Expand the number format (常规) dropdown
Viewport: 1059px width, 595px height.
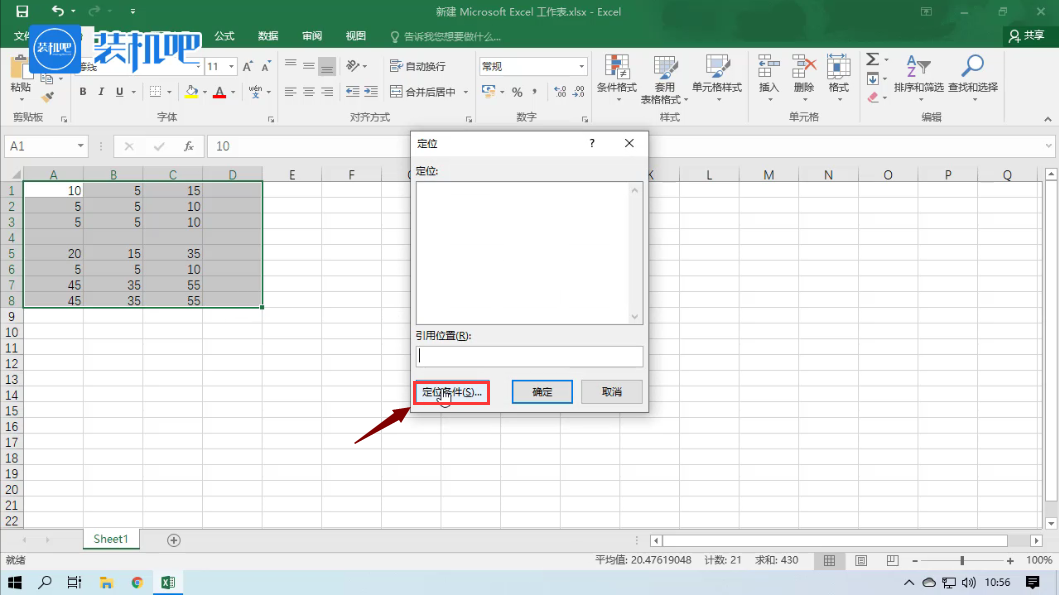coord(582,67)
